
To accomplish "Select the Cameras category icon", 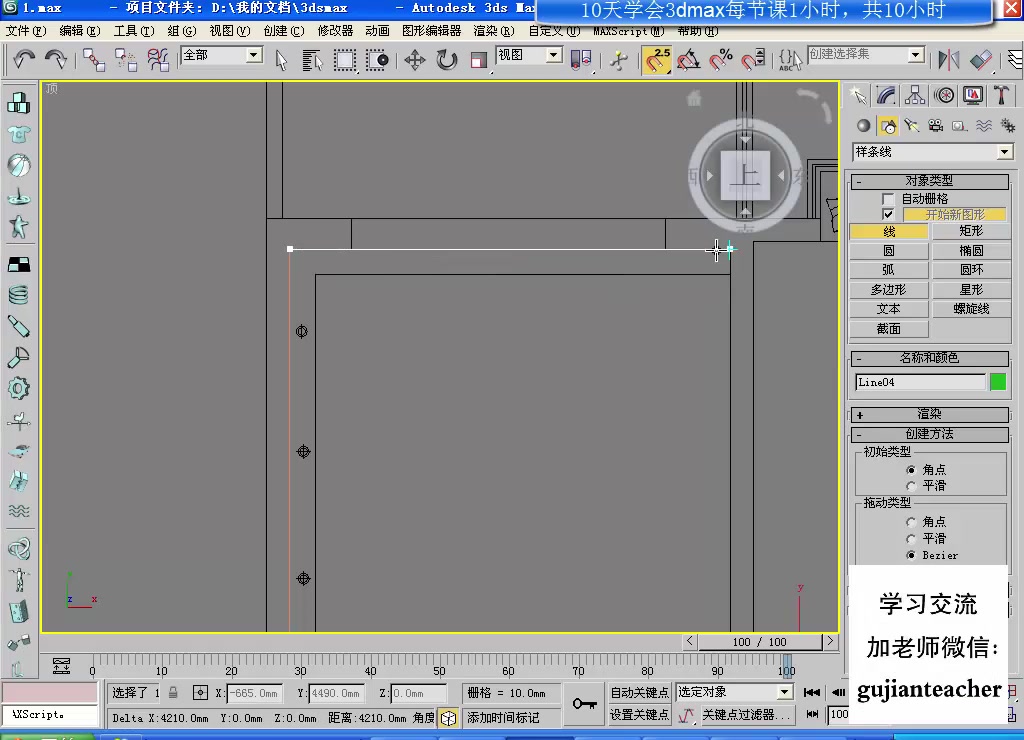I will [936, 125].
